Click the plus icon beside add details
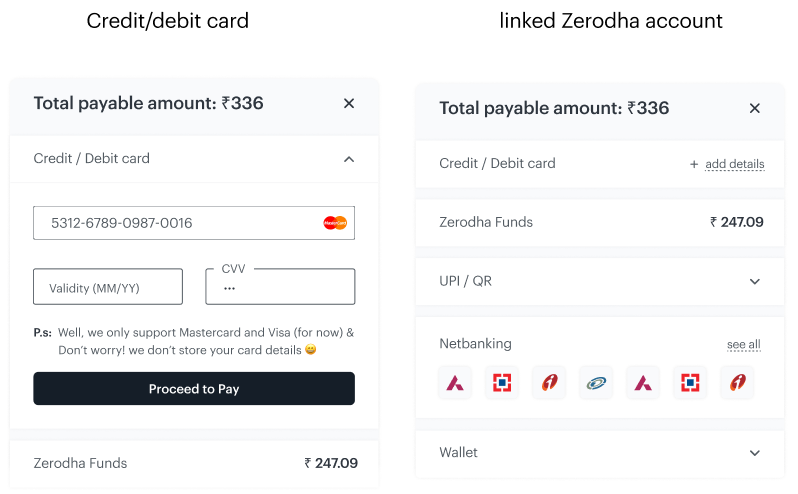This screenshot has width=798, height=494. coord(694,164)
